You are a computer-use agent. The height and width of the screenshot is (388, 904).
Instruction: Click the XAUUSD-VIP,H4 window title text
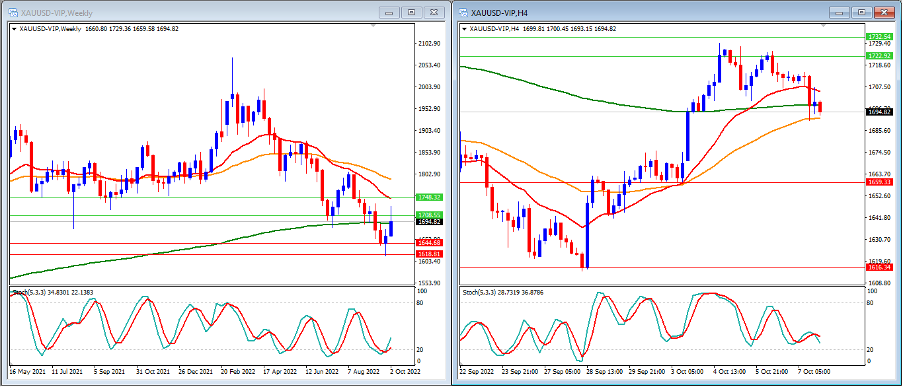[499, 13]
